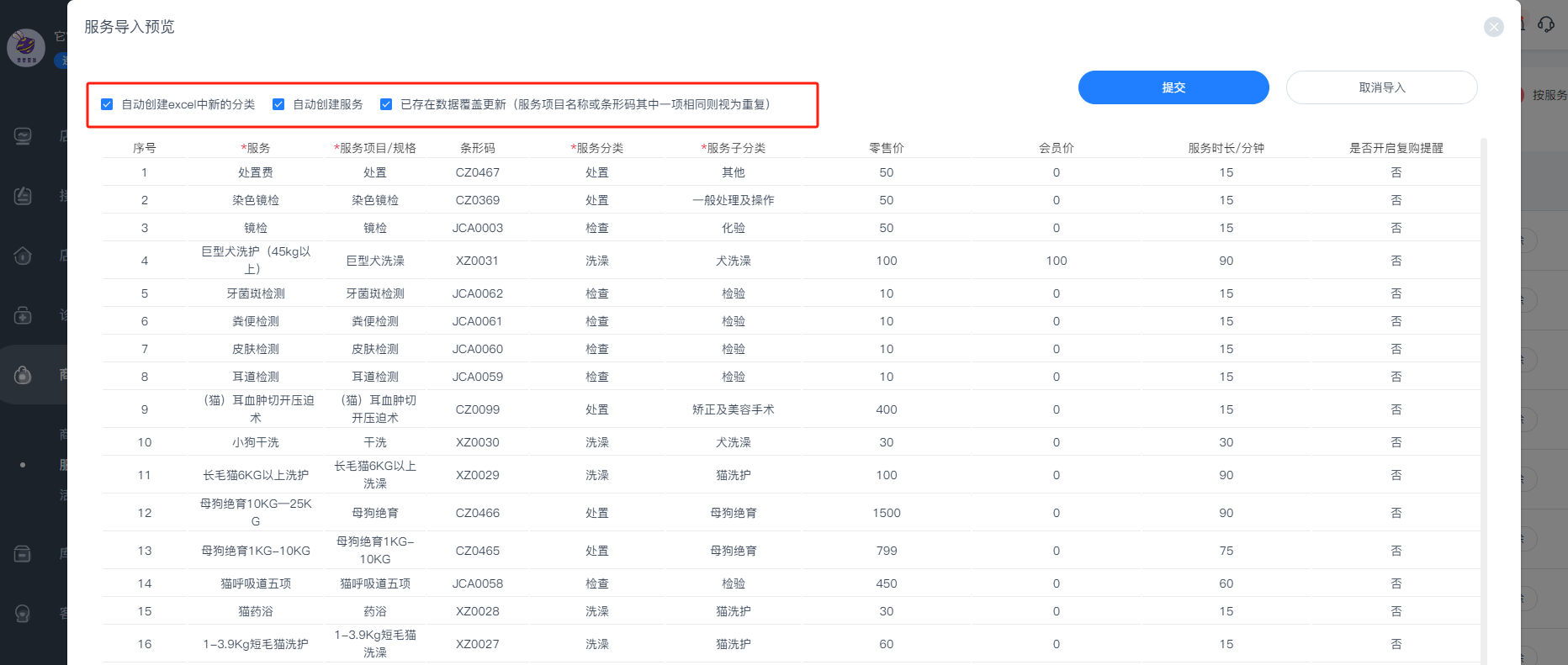1568x665 pixels.
Task: Click the notepad with pen sidebar icon
Action: point(23,196)
